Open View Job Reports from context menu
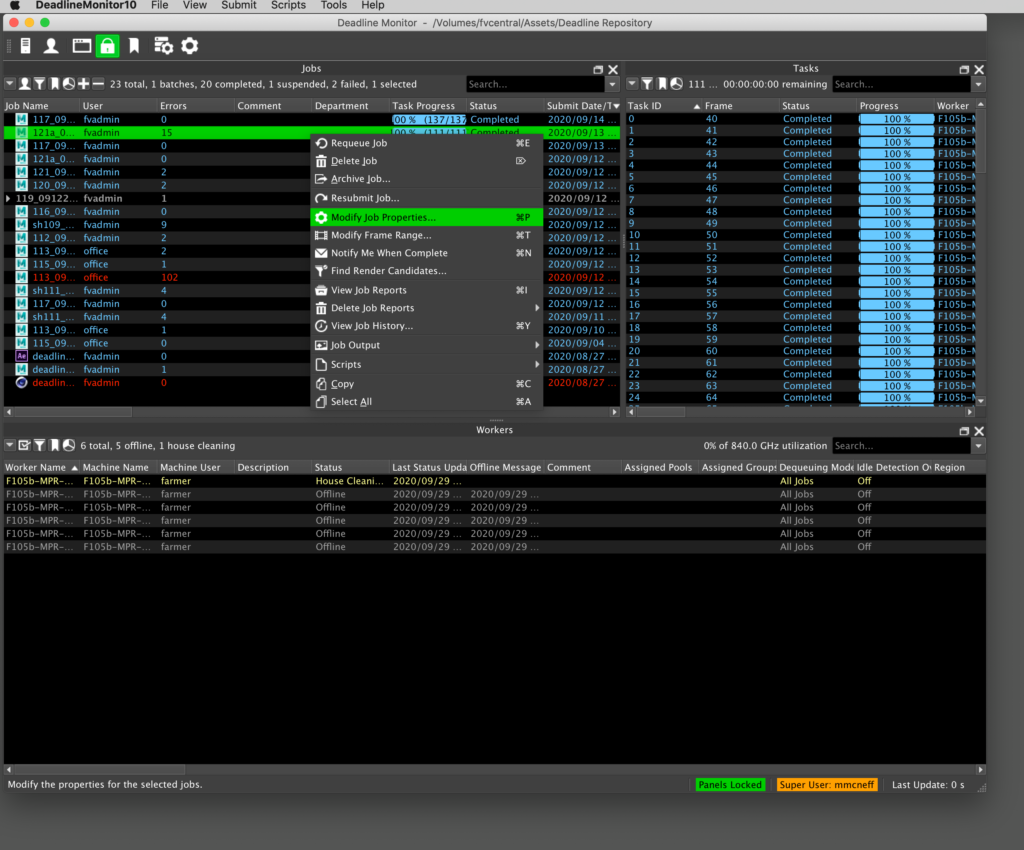This screenshot has height=850, width=1024. 427,290
